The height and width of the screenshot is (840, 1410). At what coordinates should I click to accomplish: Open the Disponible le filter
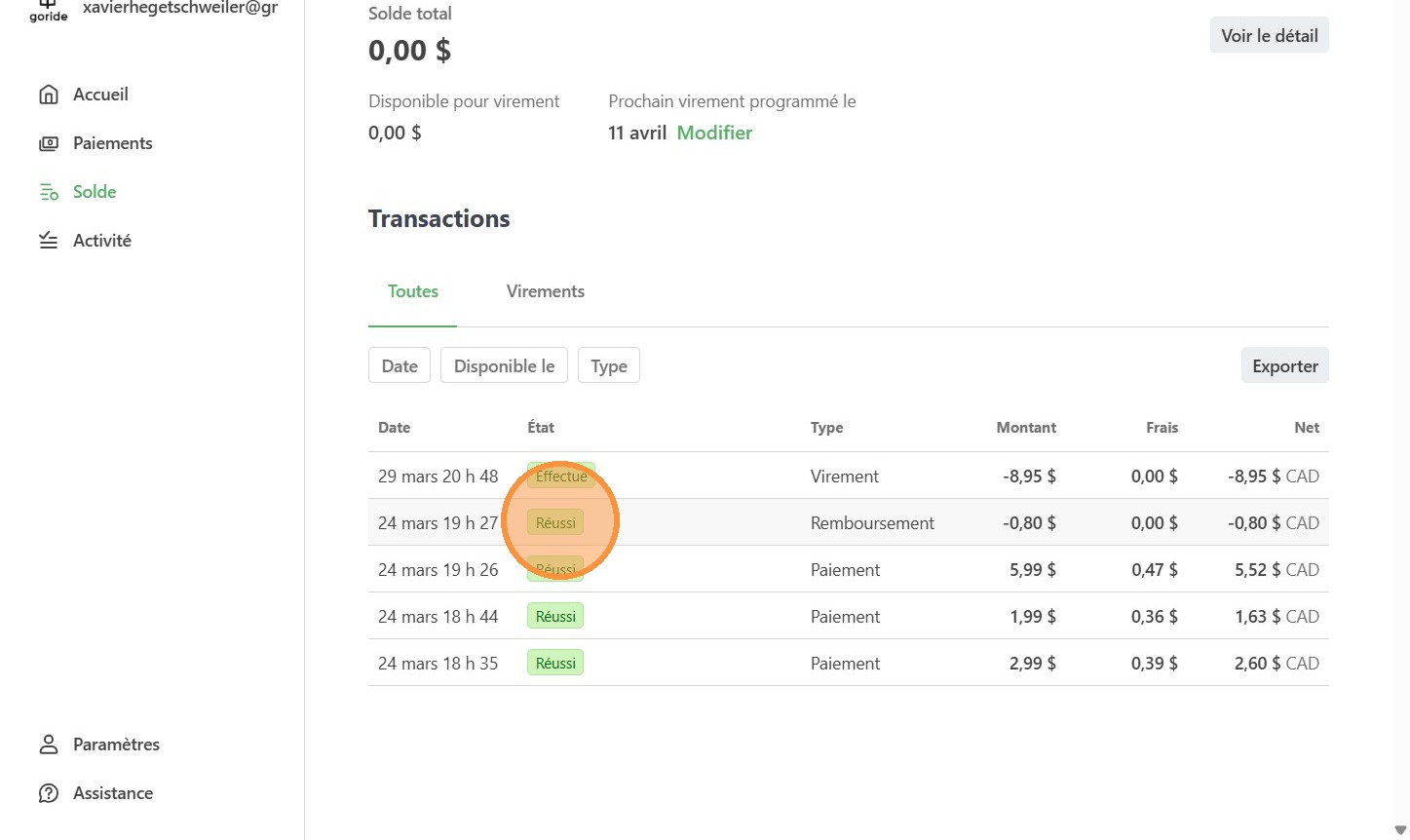(x=504, y=365)
